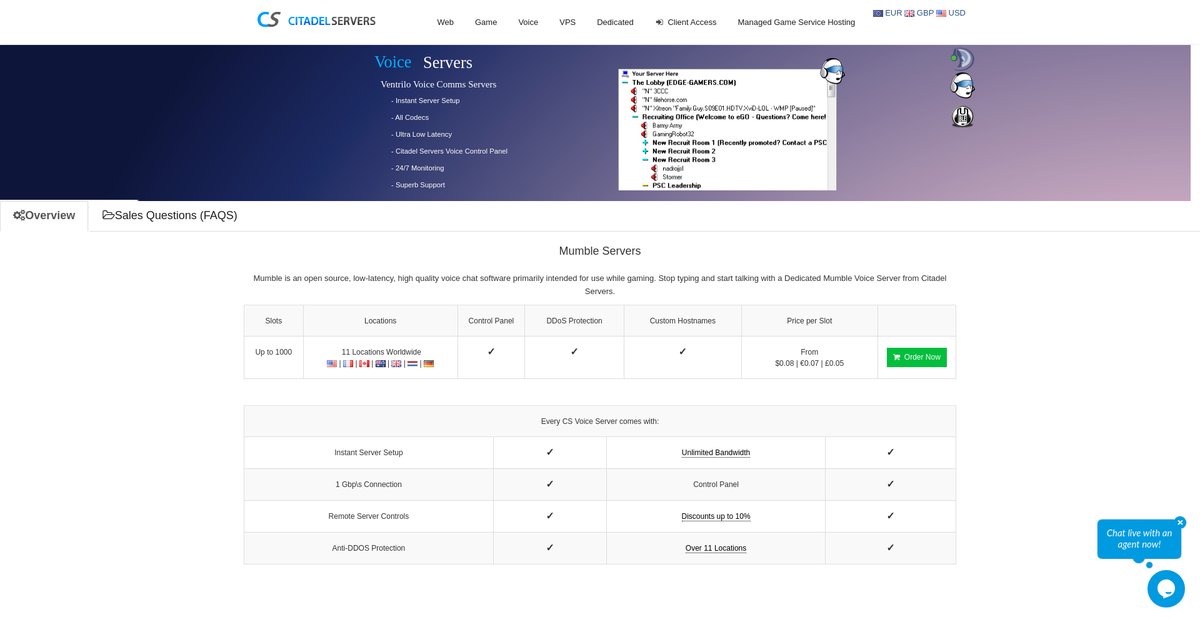Click the 24/7 Monitoring banner item
Screen dimensions: 1200x620
[417, 168]
